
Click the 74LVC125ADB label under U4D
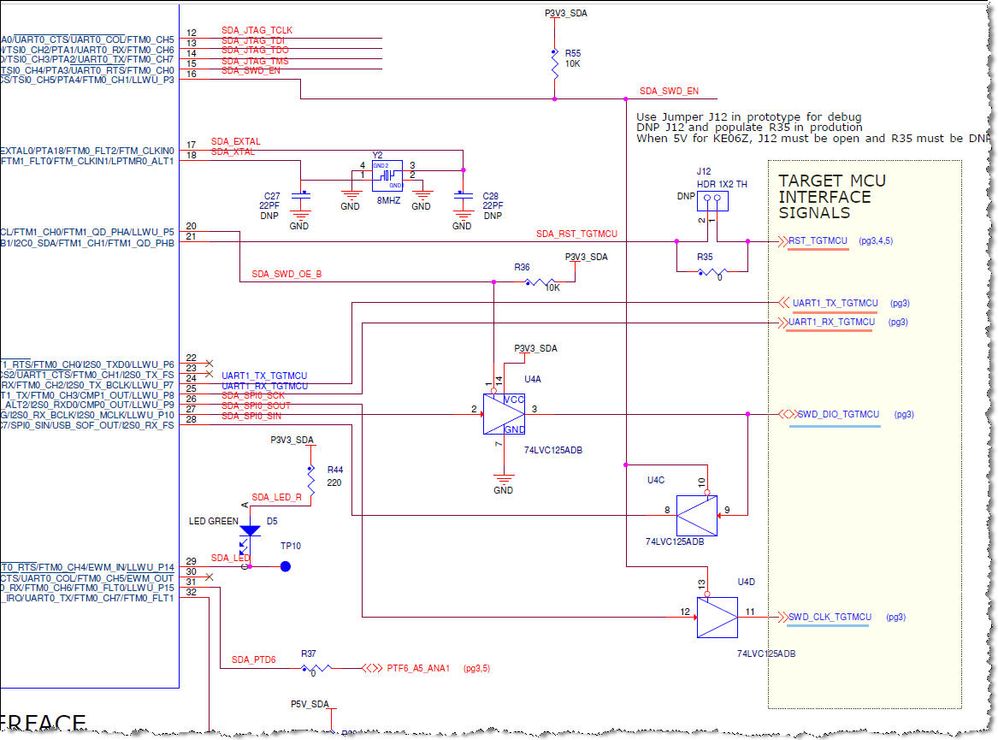(766, 653)
